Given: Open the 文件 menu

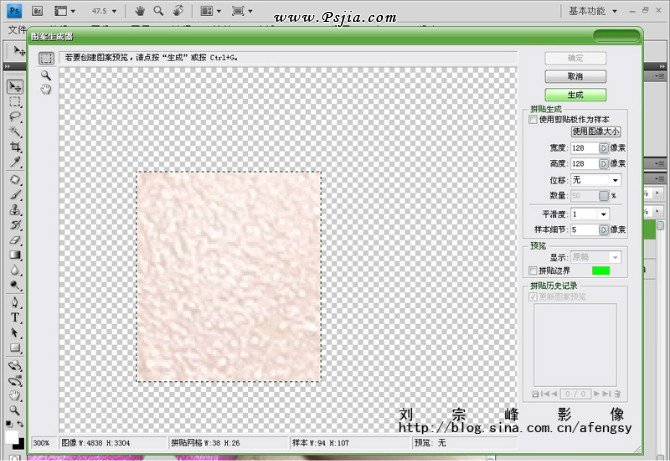Looking at the screenshot, I should tap(17, 29).
